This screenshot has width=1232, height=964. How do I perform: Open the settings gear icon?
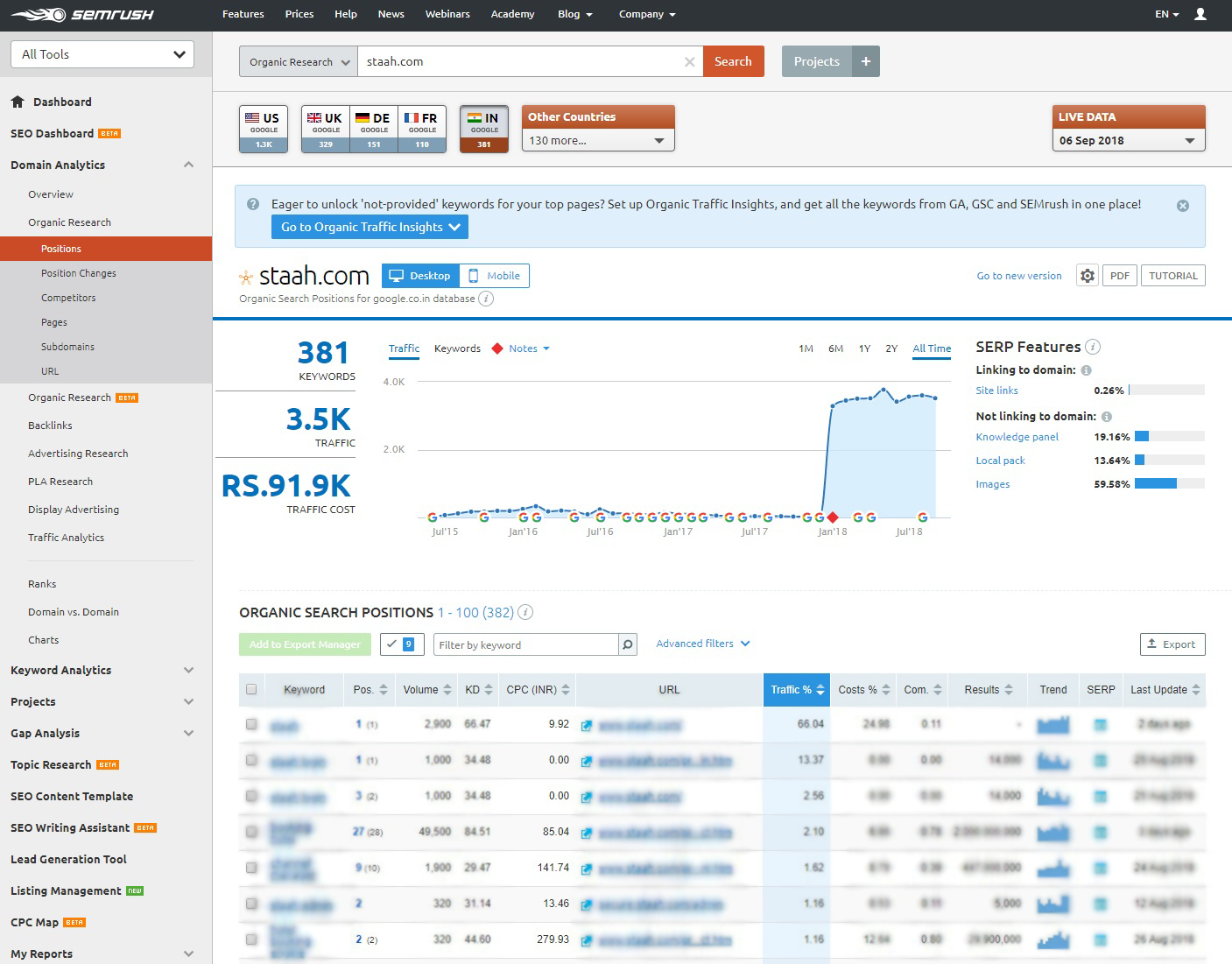1088,276
